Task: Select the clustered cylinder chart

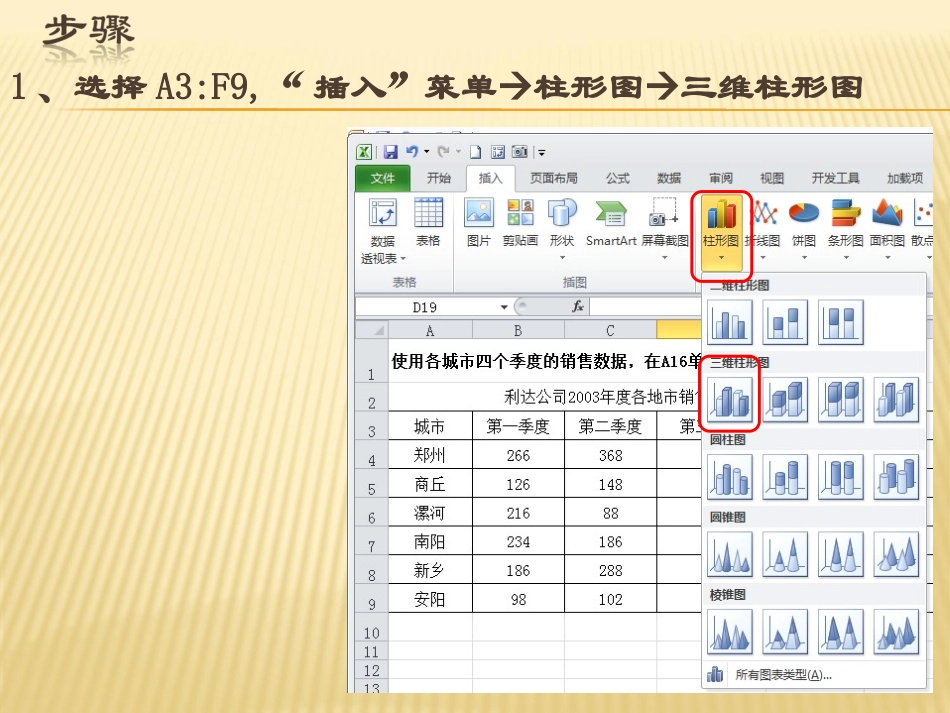Action: 729,477
